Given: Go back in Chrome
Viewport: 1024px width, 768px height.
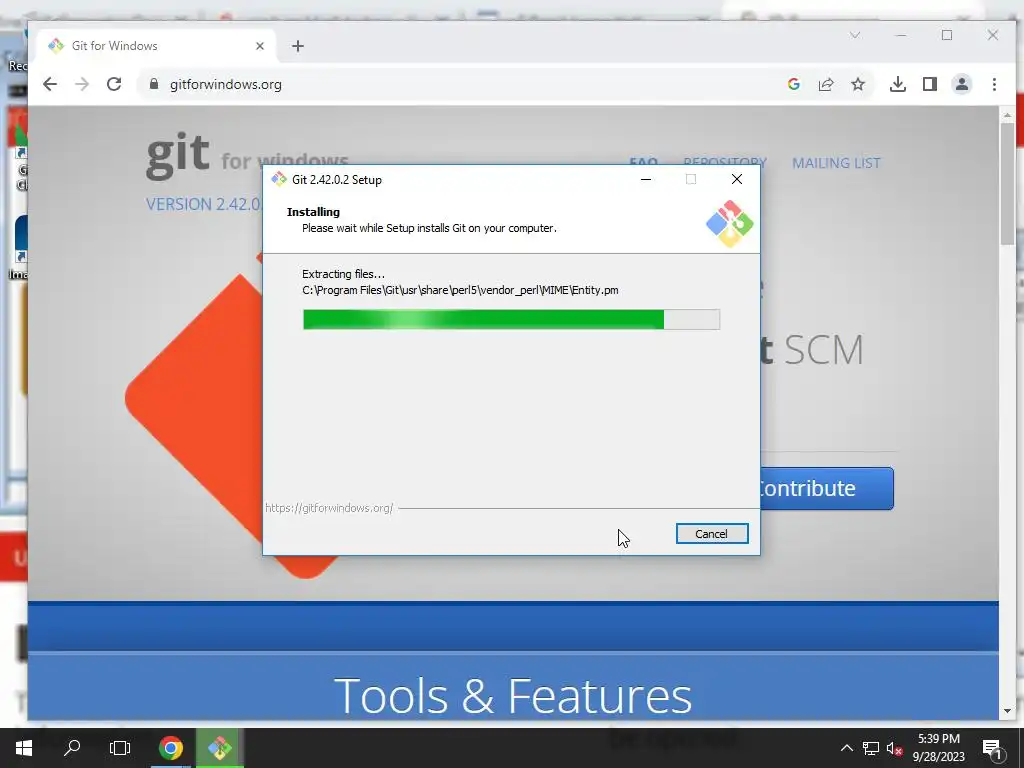Looking at the screenshot, I should 50,84.
